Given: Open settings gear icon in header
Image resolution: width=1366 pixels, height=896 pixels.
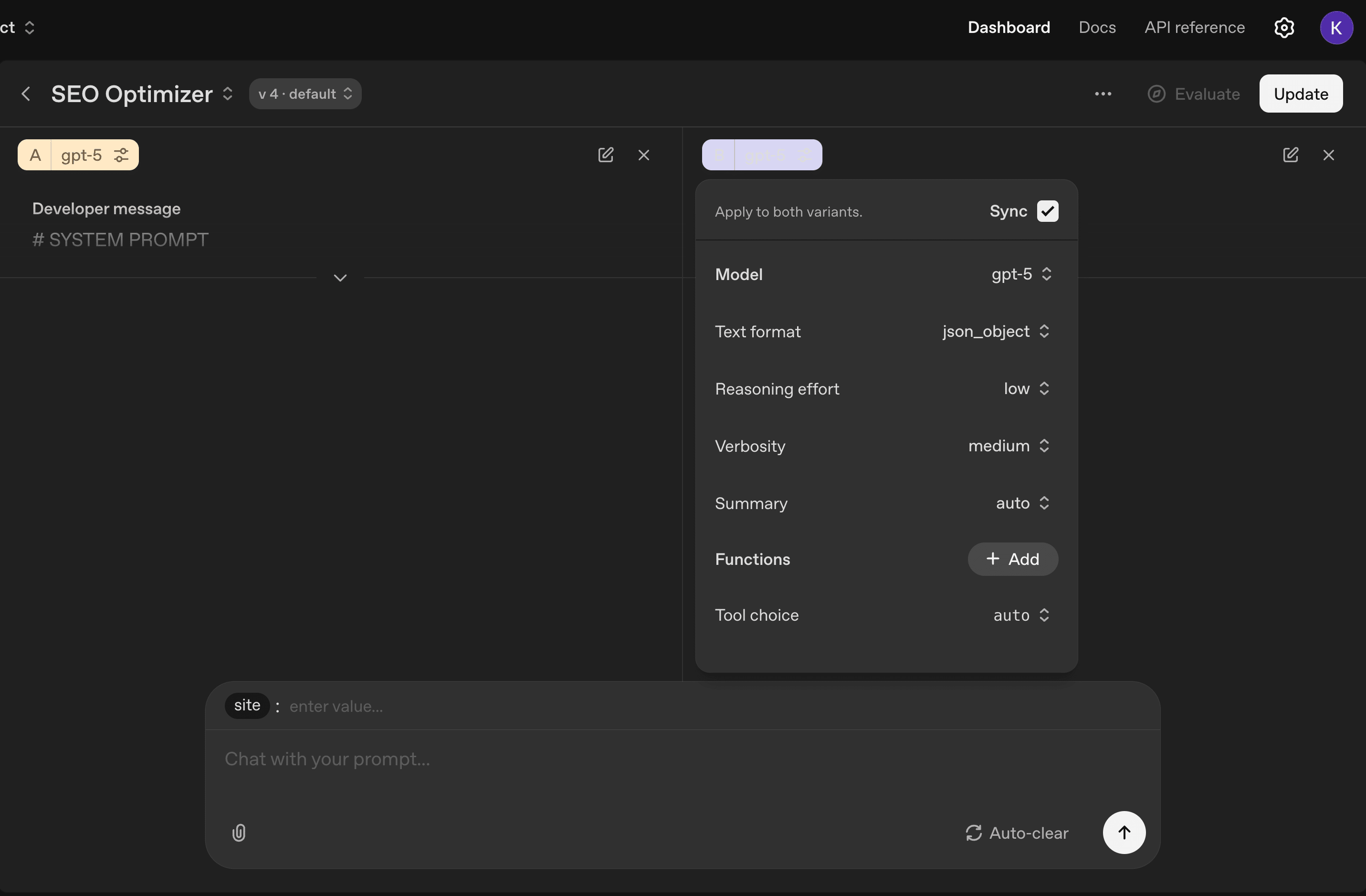Looking at the screenshot, I should point(1284,28).
